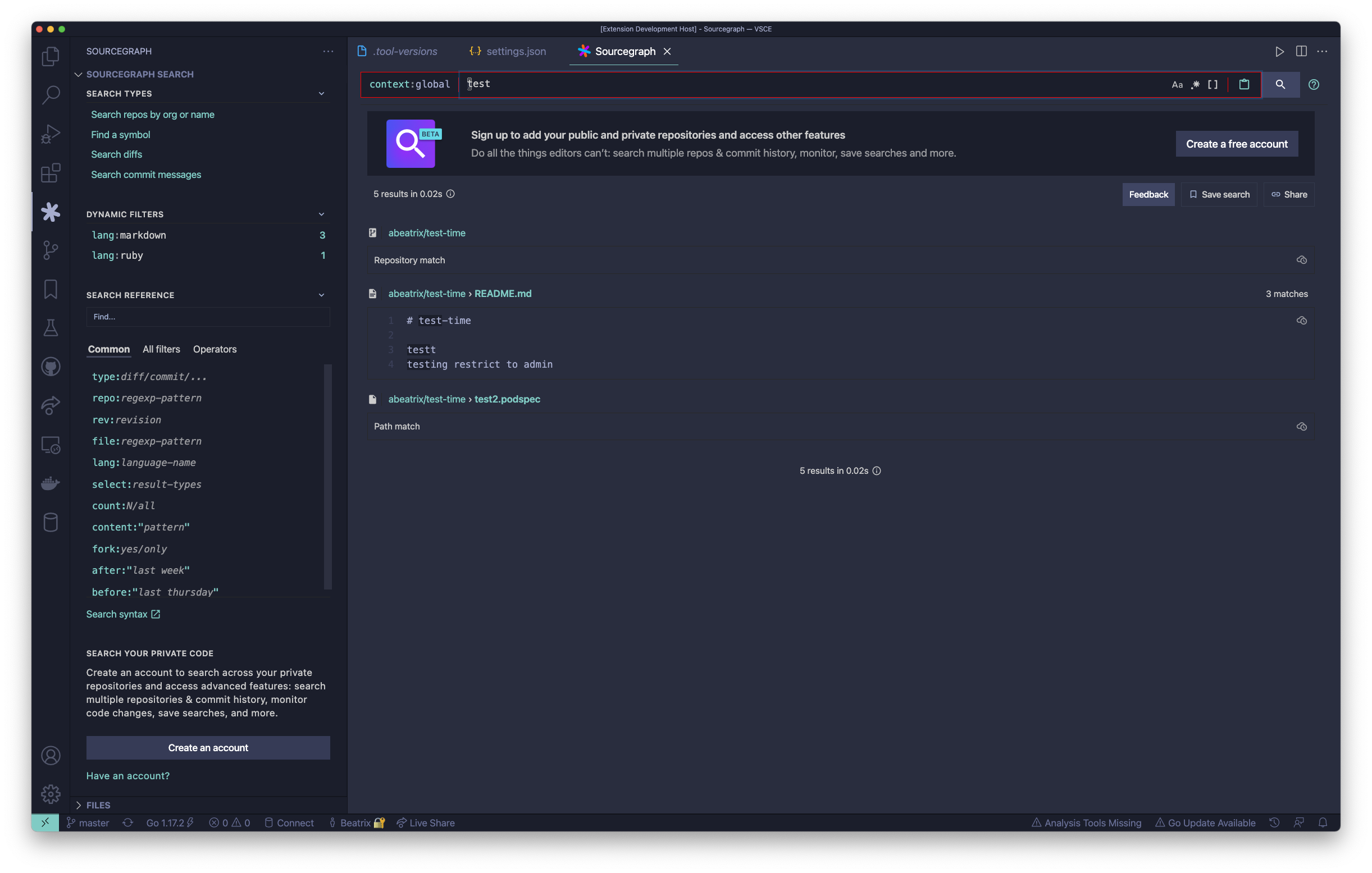Click Create a free account button
1372x873 pixels.
pos(1236,144)
